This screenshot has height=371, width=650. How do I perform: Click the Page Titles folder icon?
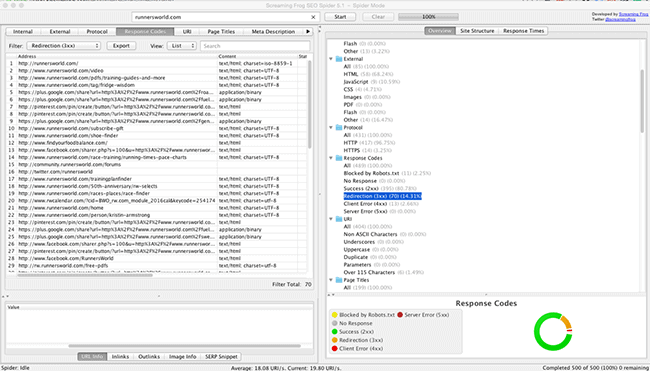click(339, 280)
